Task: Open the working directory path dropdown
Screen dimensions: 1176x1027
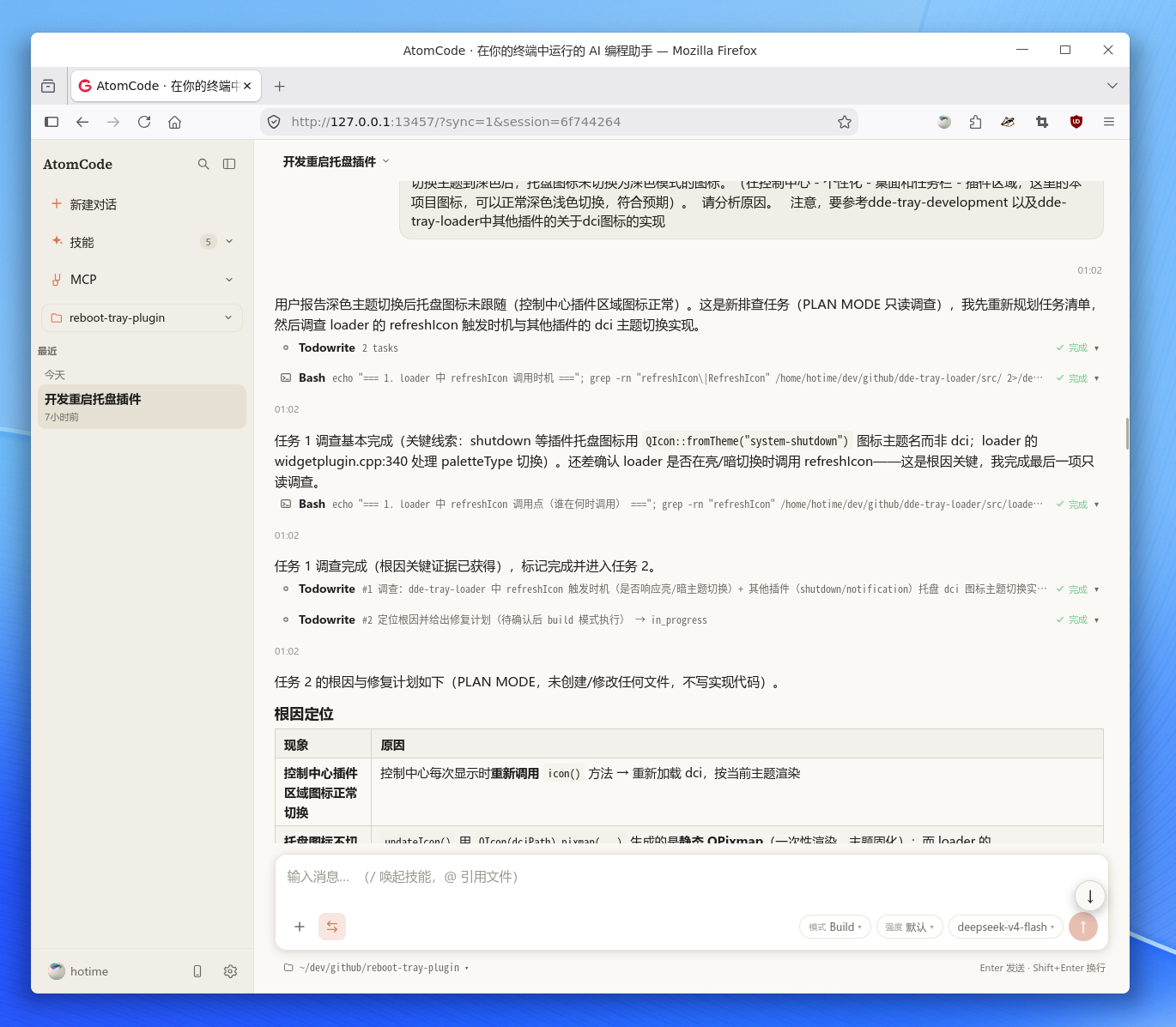Action: [x=377, y=968]
